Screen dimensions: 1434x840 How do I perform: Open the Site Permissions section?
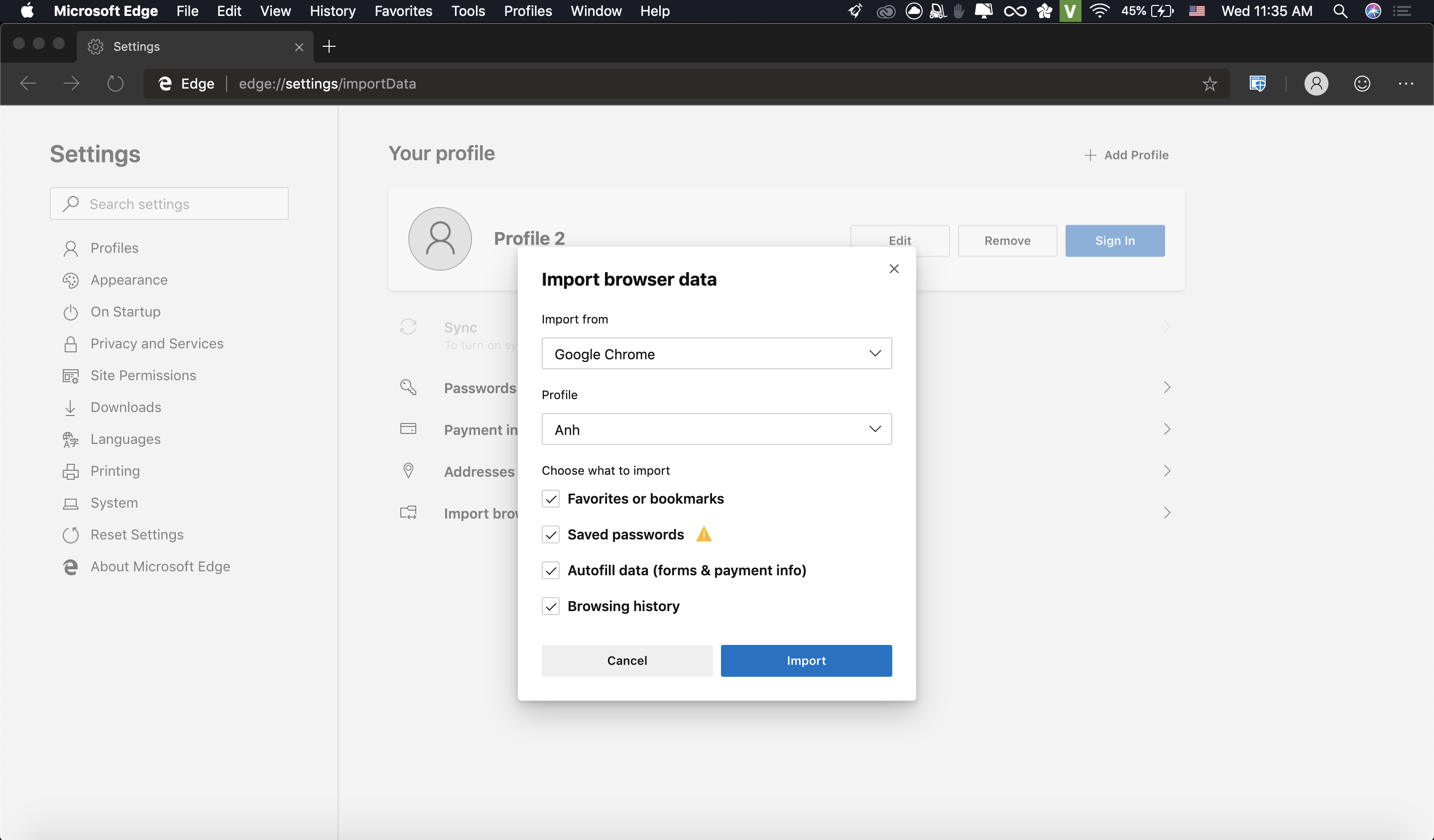(x=142, y=375)
